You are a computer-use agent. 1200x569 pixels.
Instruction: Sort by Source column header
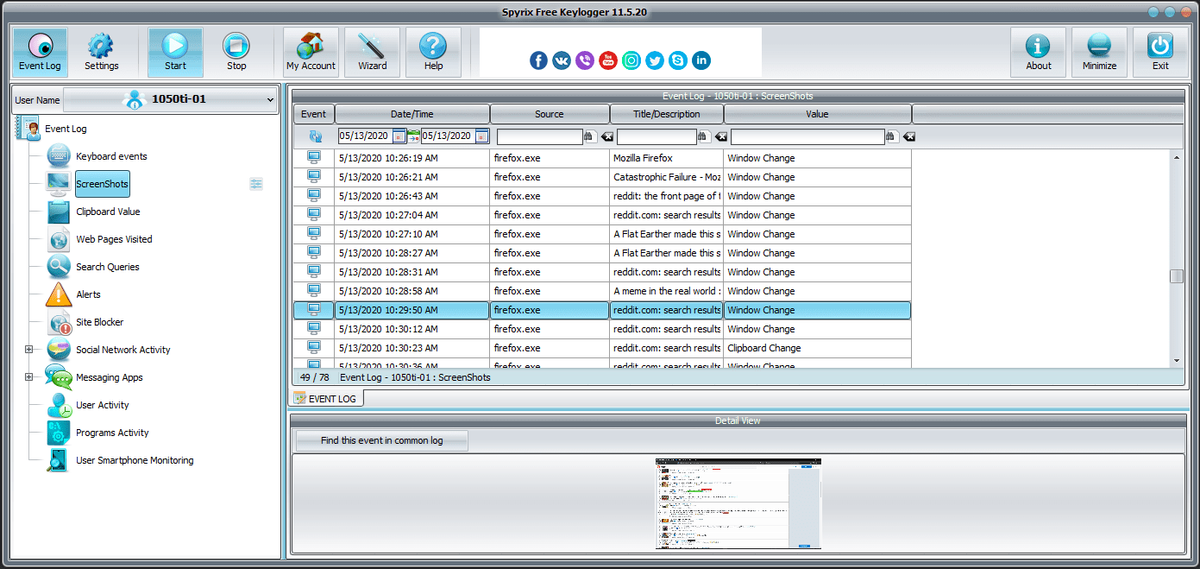549,114
